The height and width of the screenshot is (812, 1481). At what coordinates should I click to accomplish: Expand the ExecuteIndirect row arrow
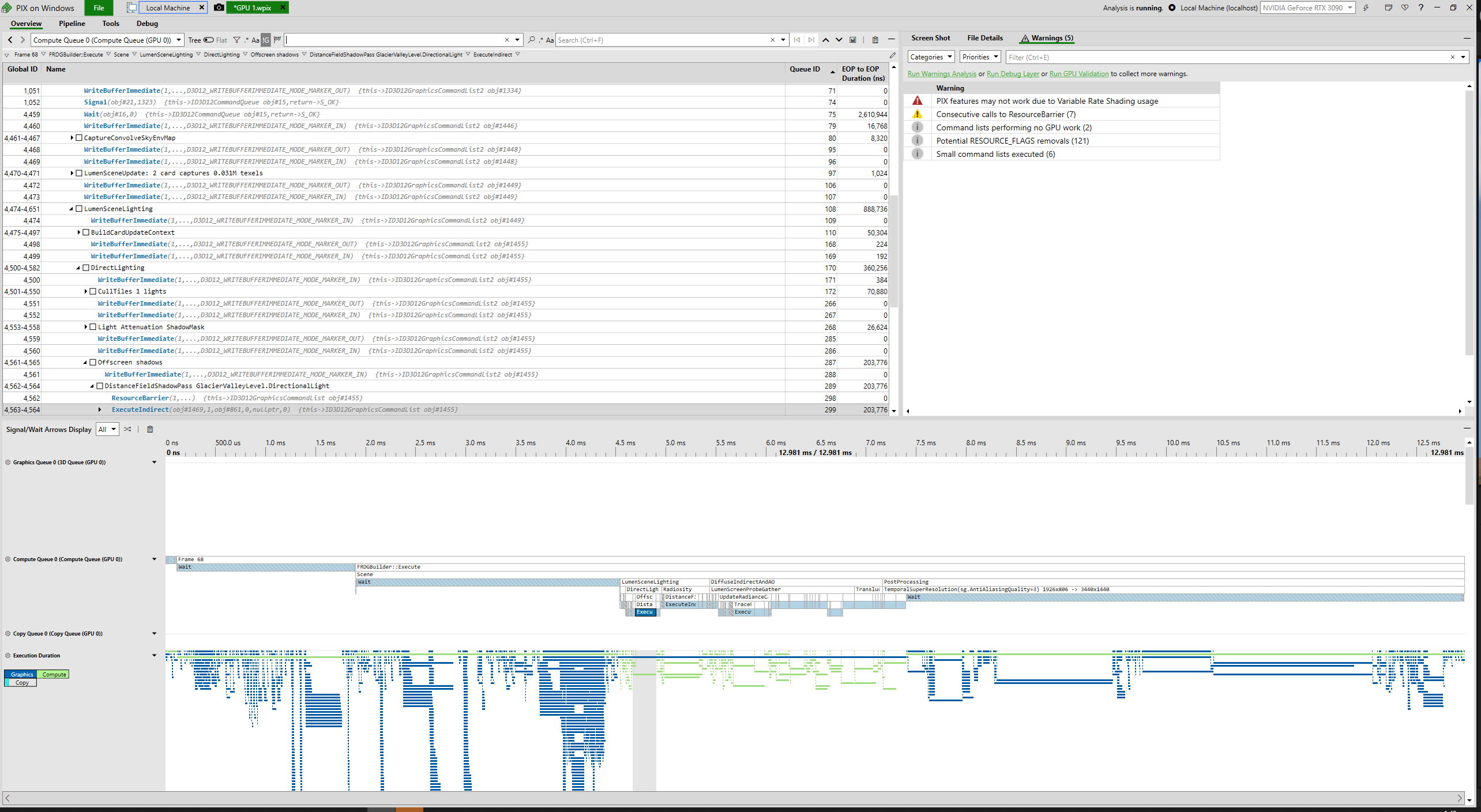tap(100, 409)
